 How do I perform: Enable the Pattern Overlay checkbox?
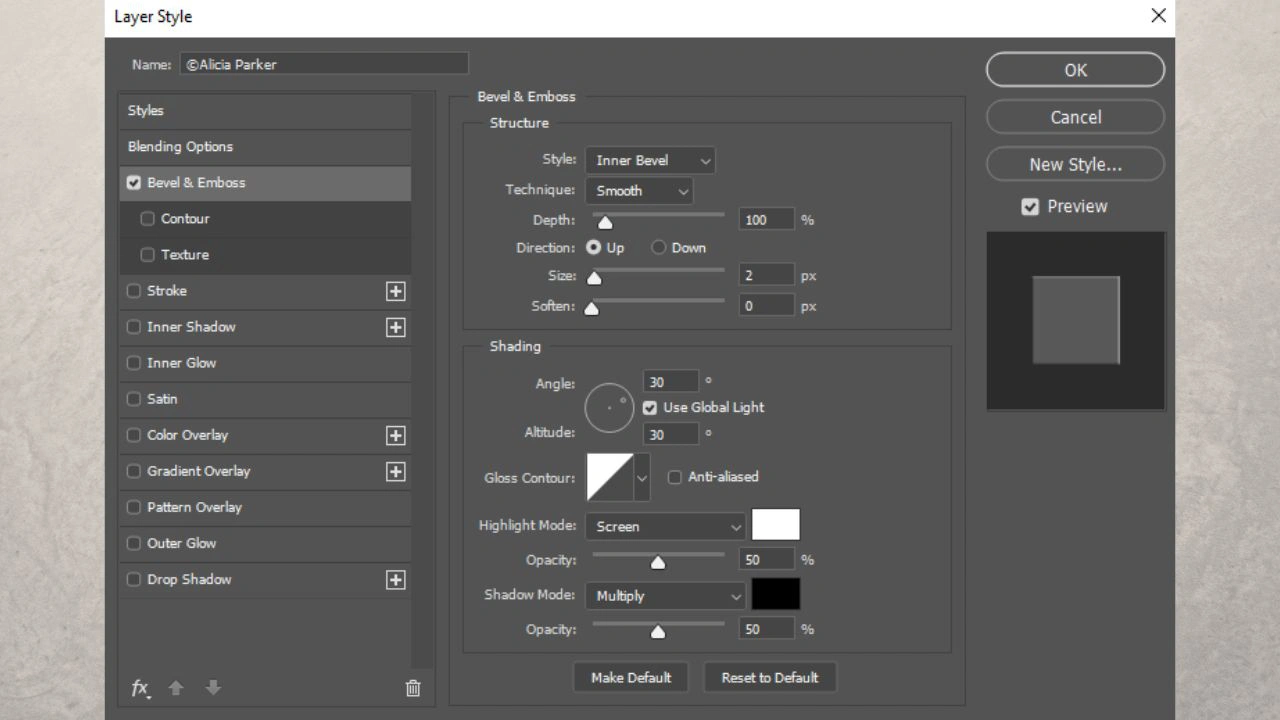tap(134, 507)
